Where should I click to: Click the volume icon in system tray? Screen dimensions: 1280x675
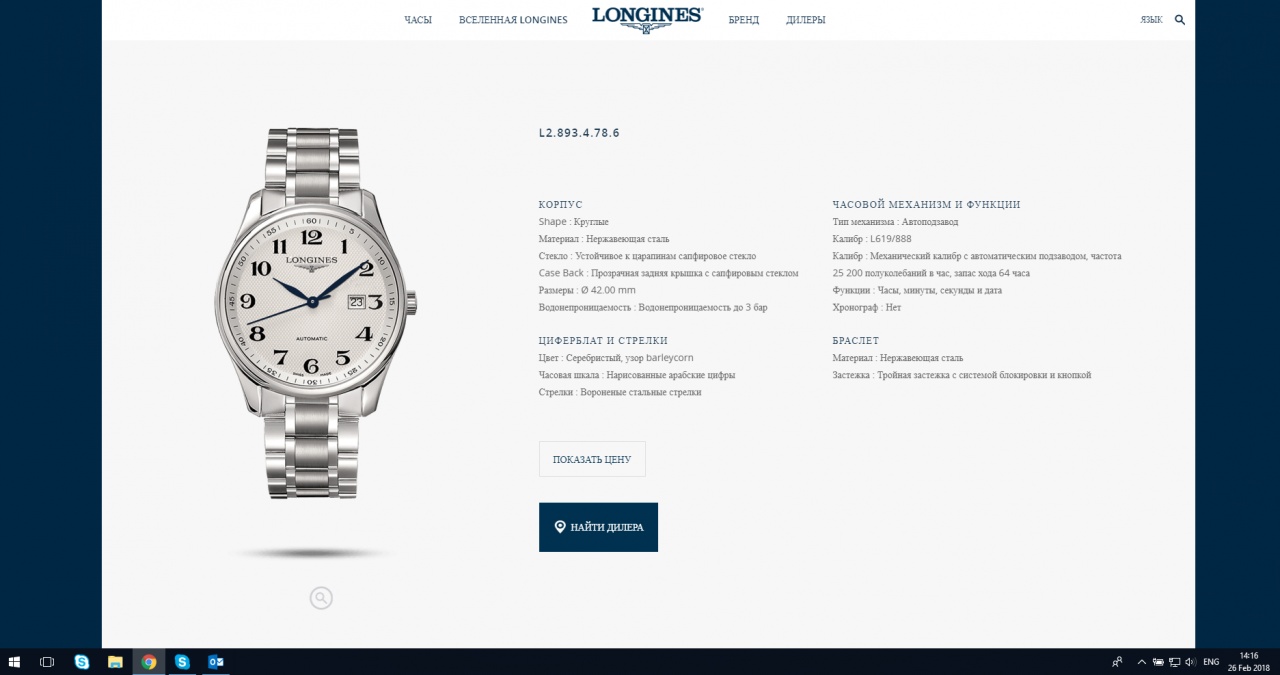1189,662
